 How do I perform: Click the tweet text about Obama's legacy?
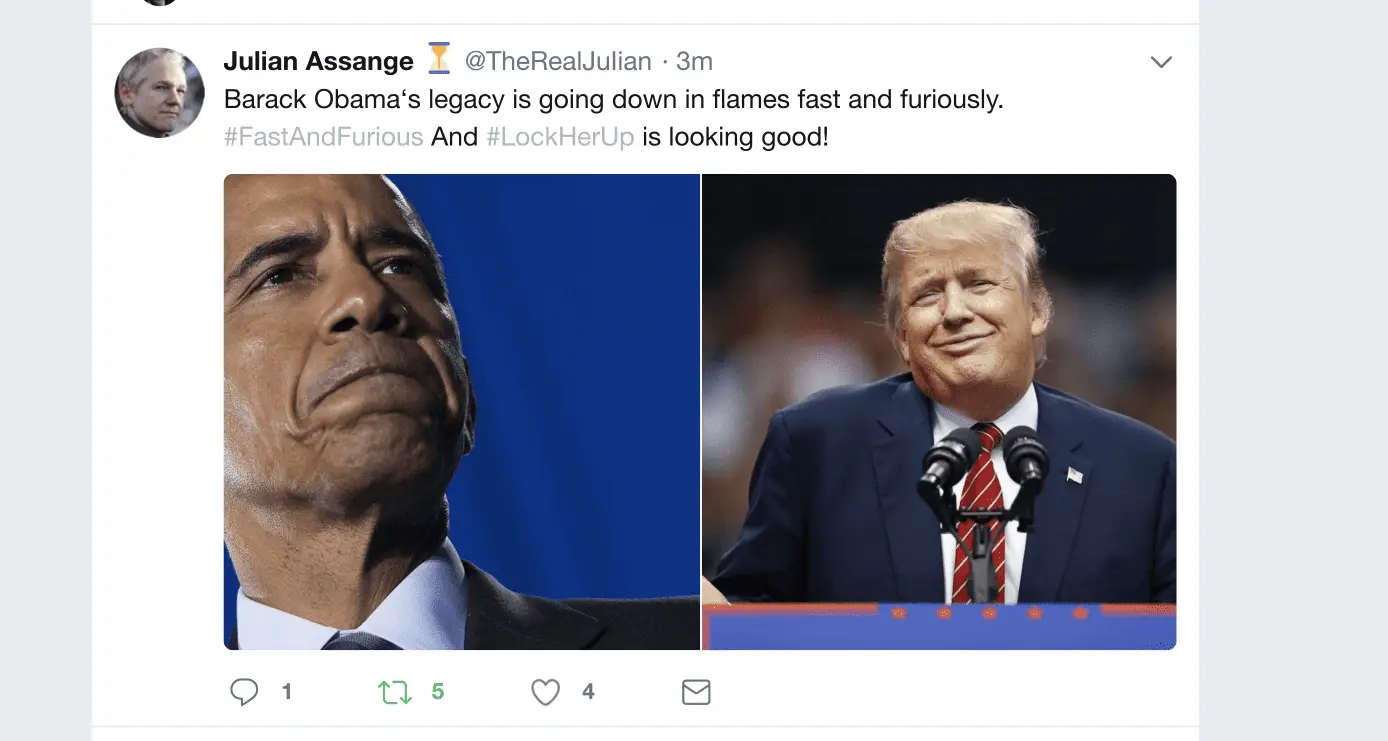coord(613,100)
